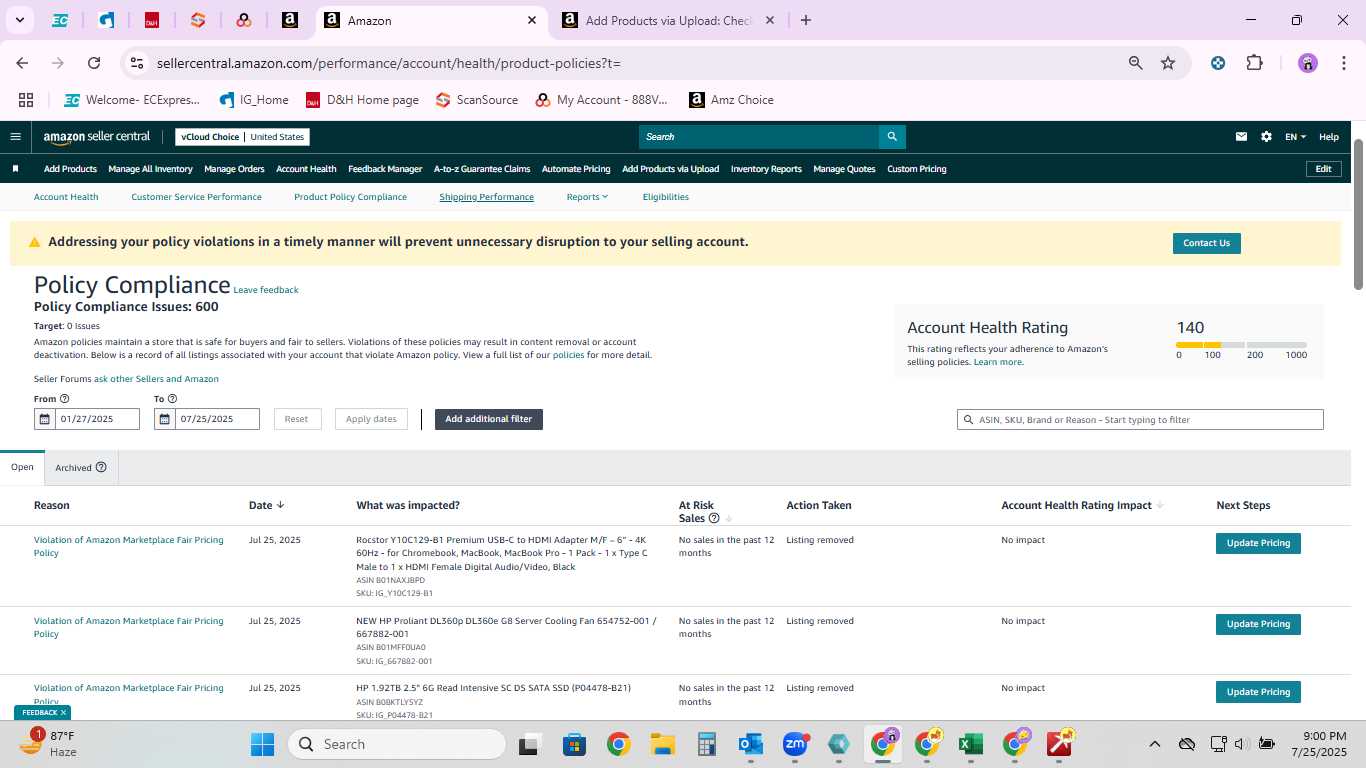Open D&H Home page bookmark
Image resolution: width=1366 pixels, height=768 pixels.
pyautogui.click(x=362, y=100)
